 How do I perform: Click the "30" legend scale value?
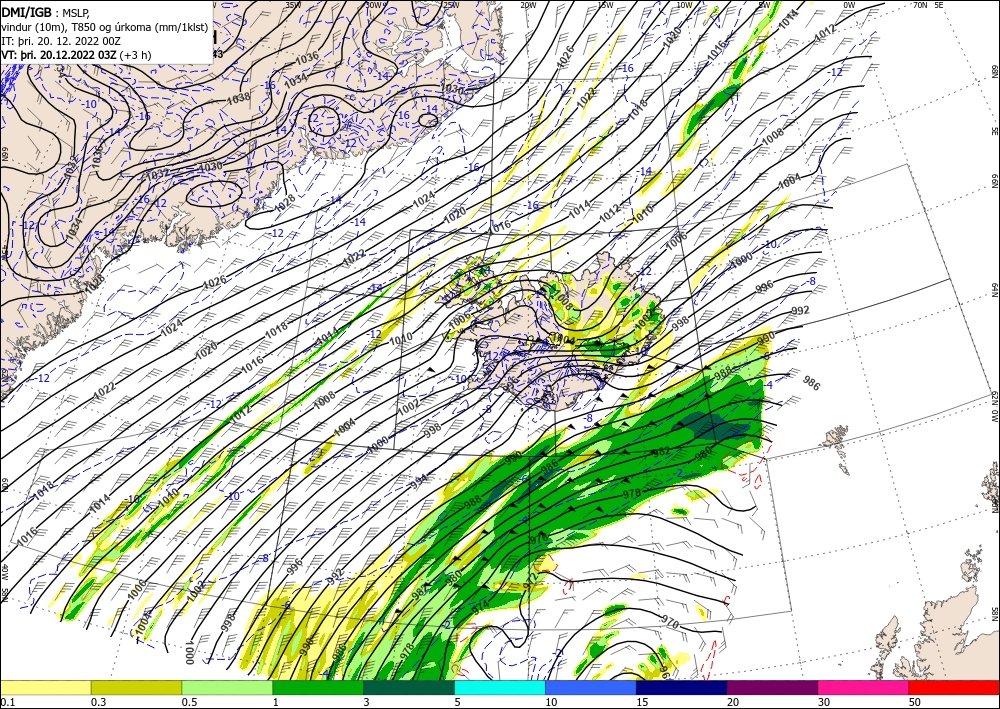tap(824, 702)
